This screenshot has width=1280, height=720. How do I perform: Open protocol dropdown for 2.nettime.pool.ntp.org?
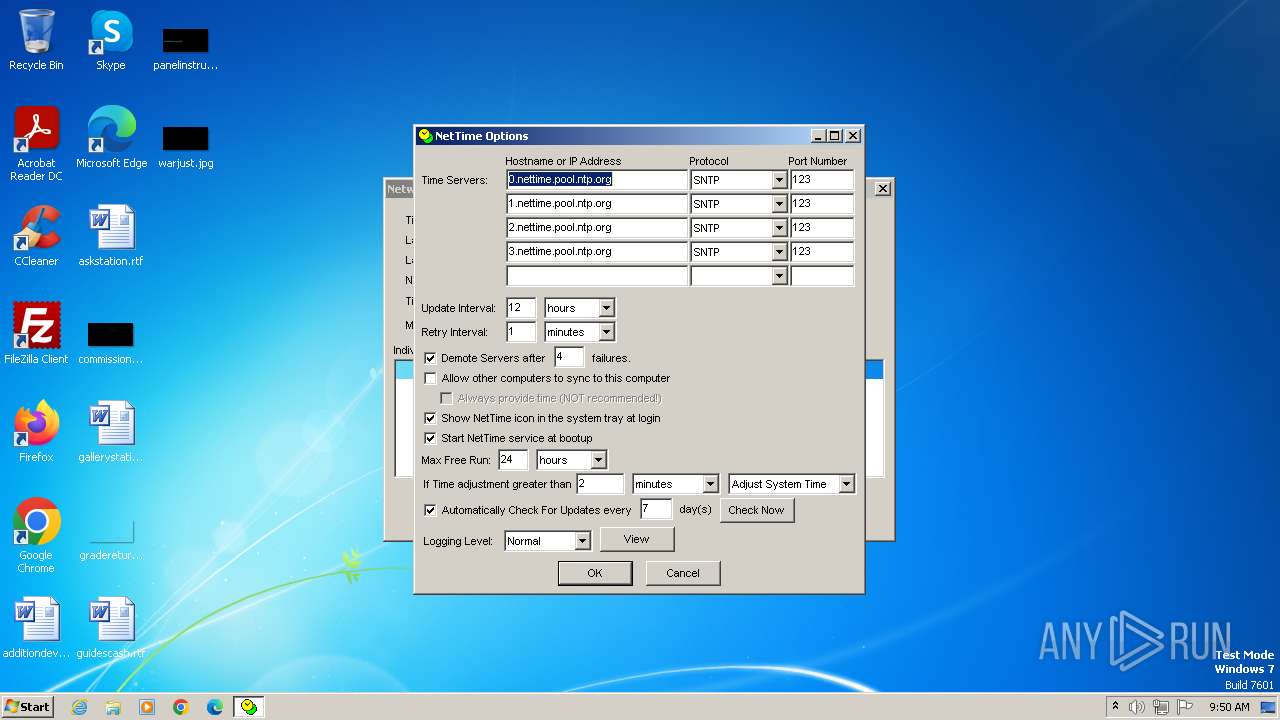click(779, 228)
